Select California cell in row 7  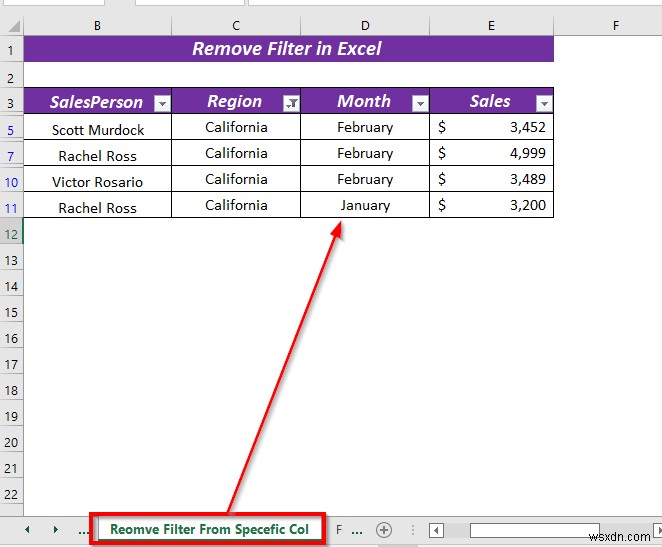click(236, 153)
